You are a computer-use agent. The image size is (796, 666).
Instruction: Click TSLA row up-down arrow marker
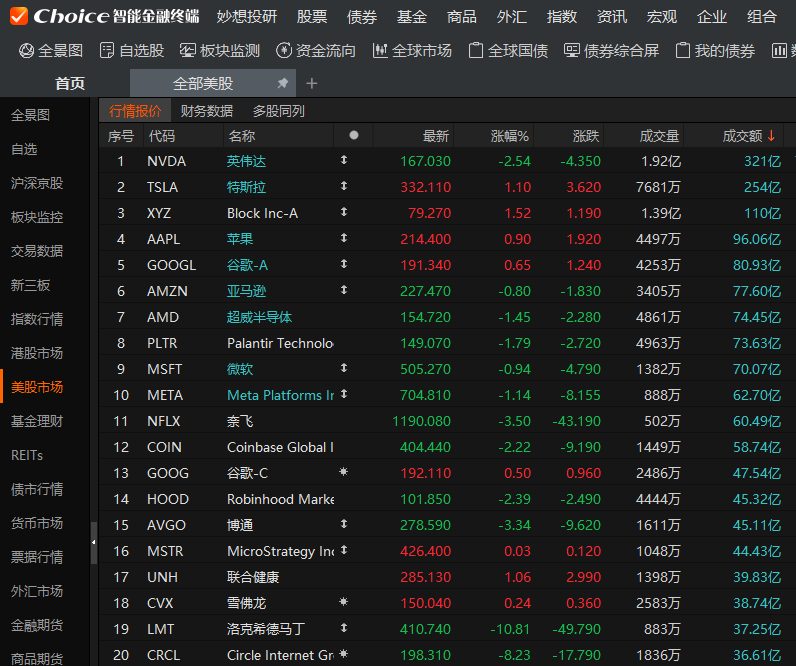(x=344, y=186)
